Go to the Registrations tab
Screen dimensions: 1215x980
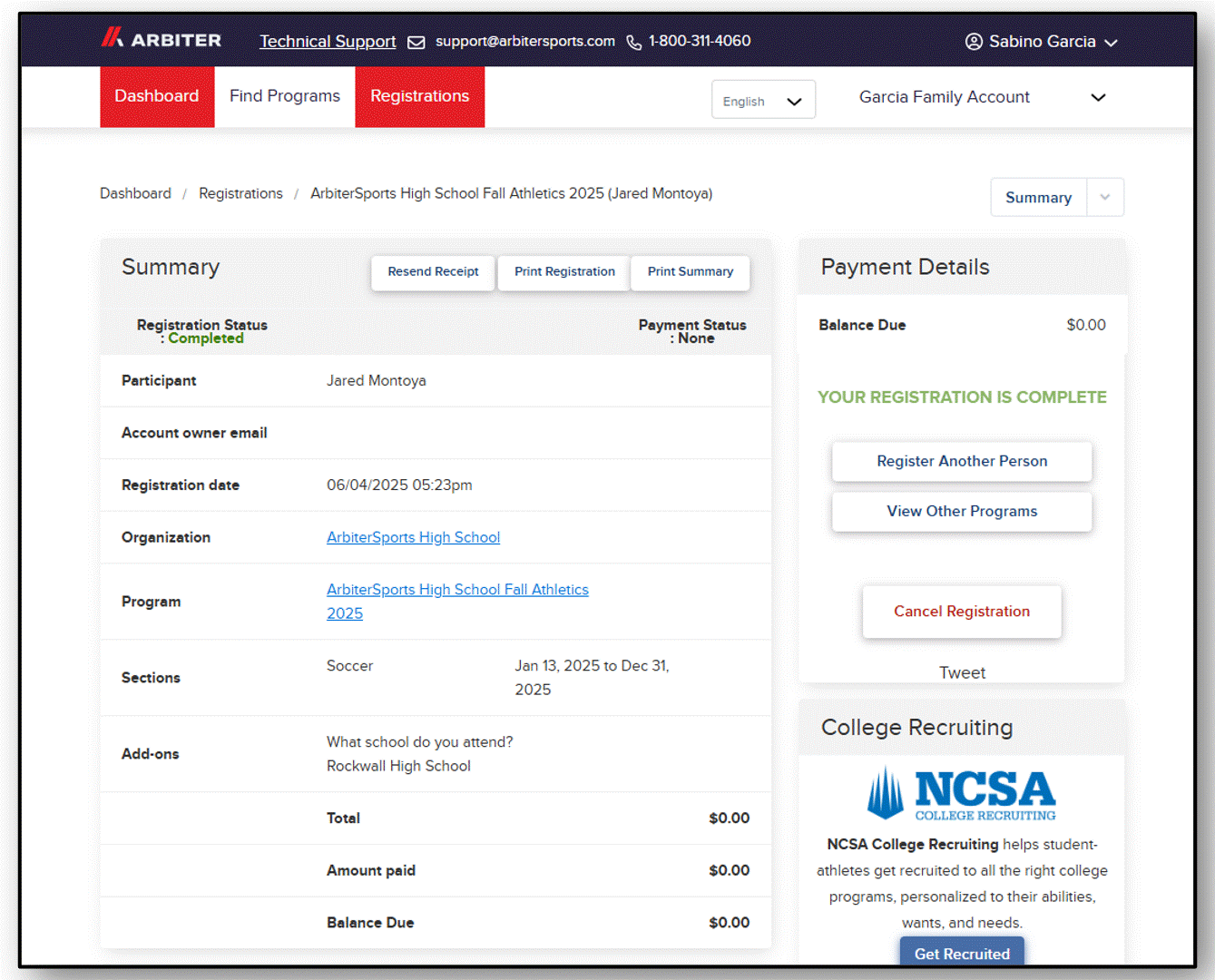pyautogui.click(x=419, y=96)
